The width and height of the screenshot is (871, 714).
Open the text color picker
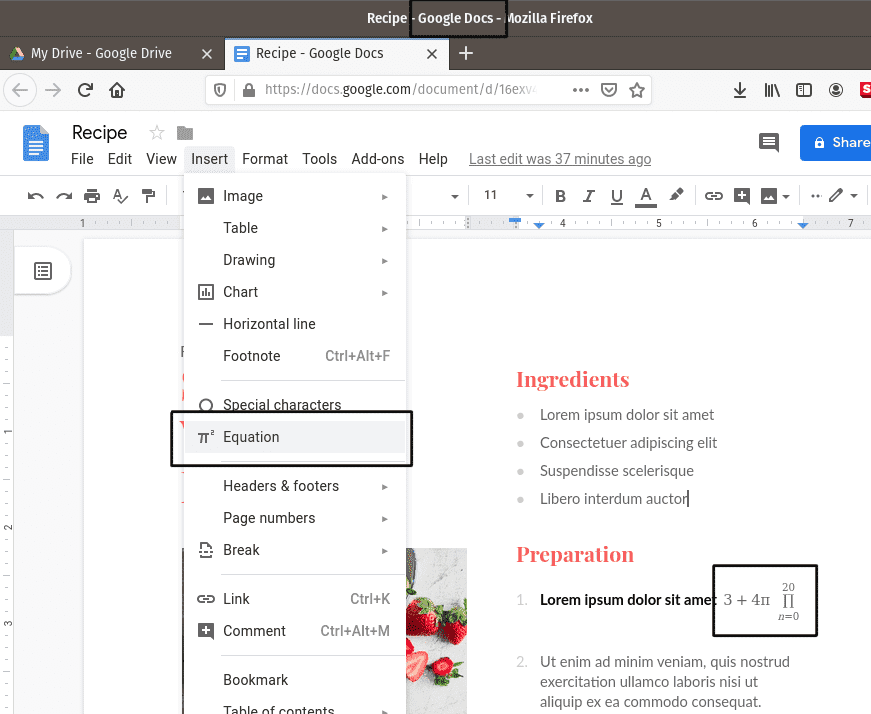click(x=646, y=196)
